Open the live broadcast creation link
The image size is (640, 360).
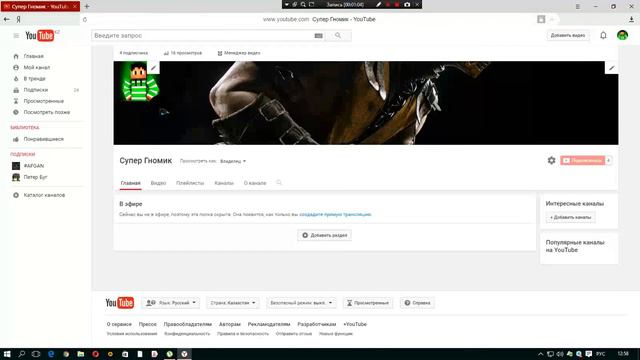pos(335,214)
